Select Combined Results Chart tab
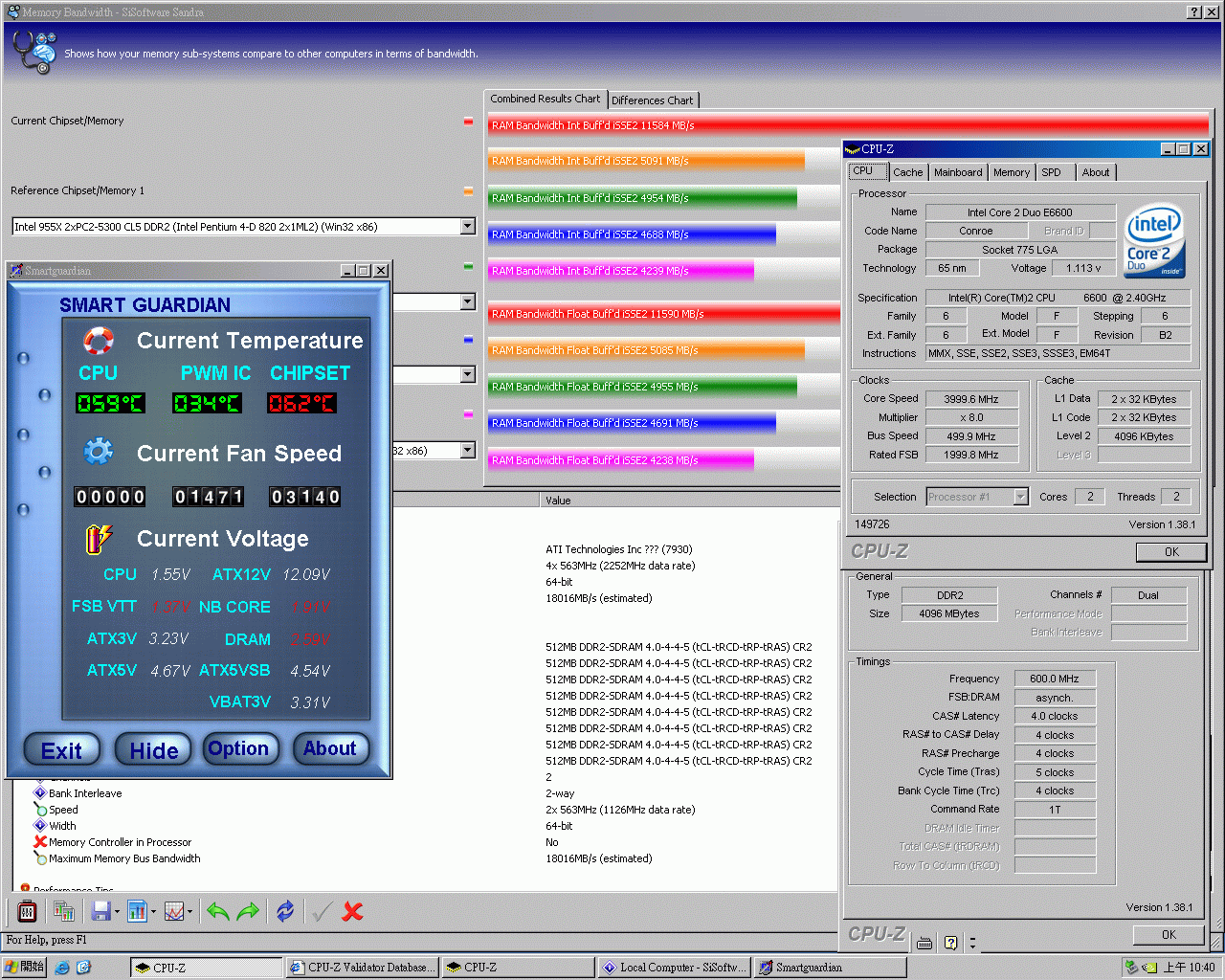 [546, 99]
